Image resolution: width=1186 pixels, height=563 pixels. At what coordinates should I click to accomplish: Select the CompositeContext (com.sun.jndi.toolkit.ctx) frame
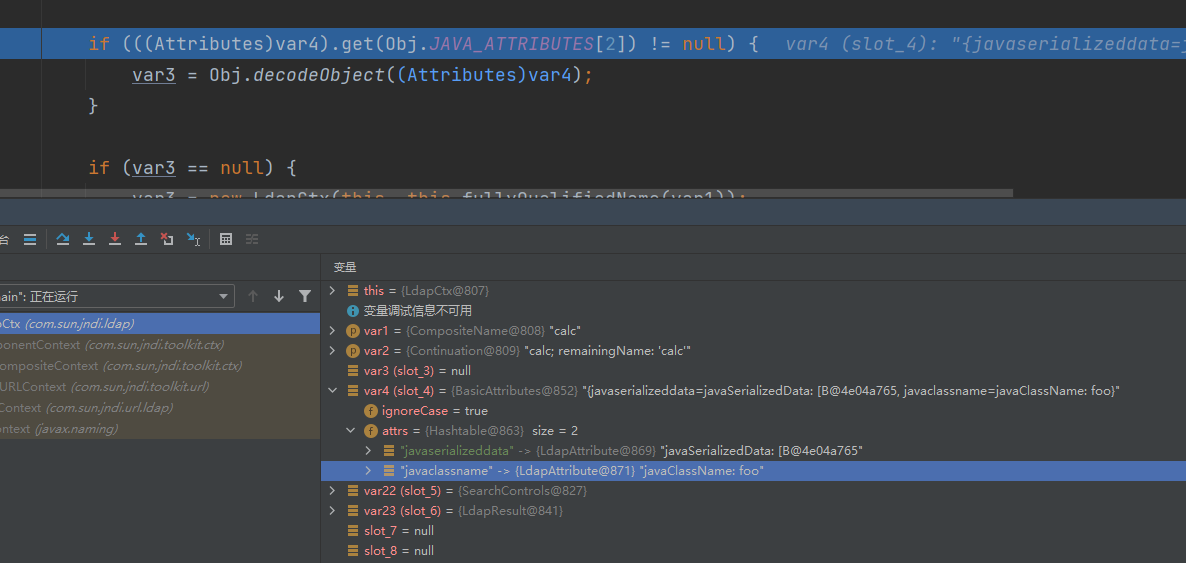pos(160,366)
